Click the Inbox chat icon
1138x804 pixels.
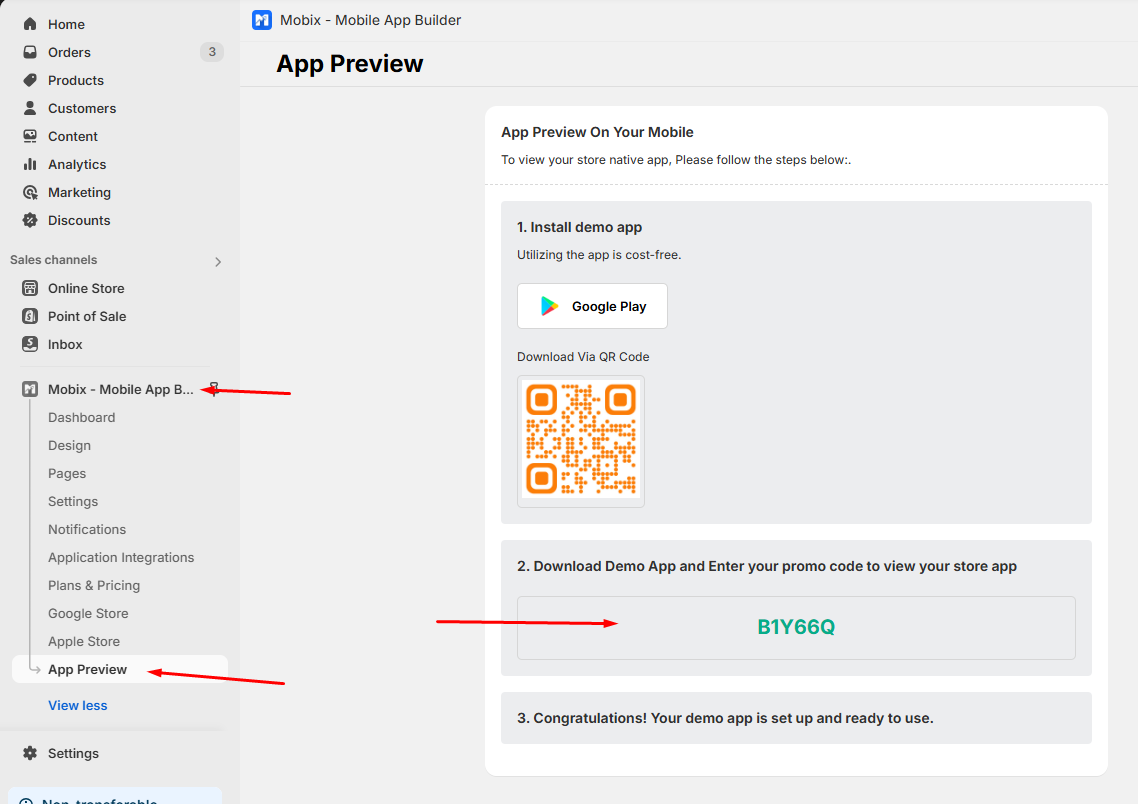[x=30, y=344]
